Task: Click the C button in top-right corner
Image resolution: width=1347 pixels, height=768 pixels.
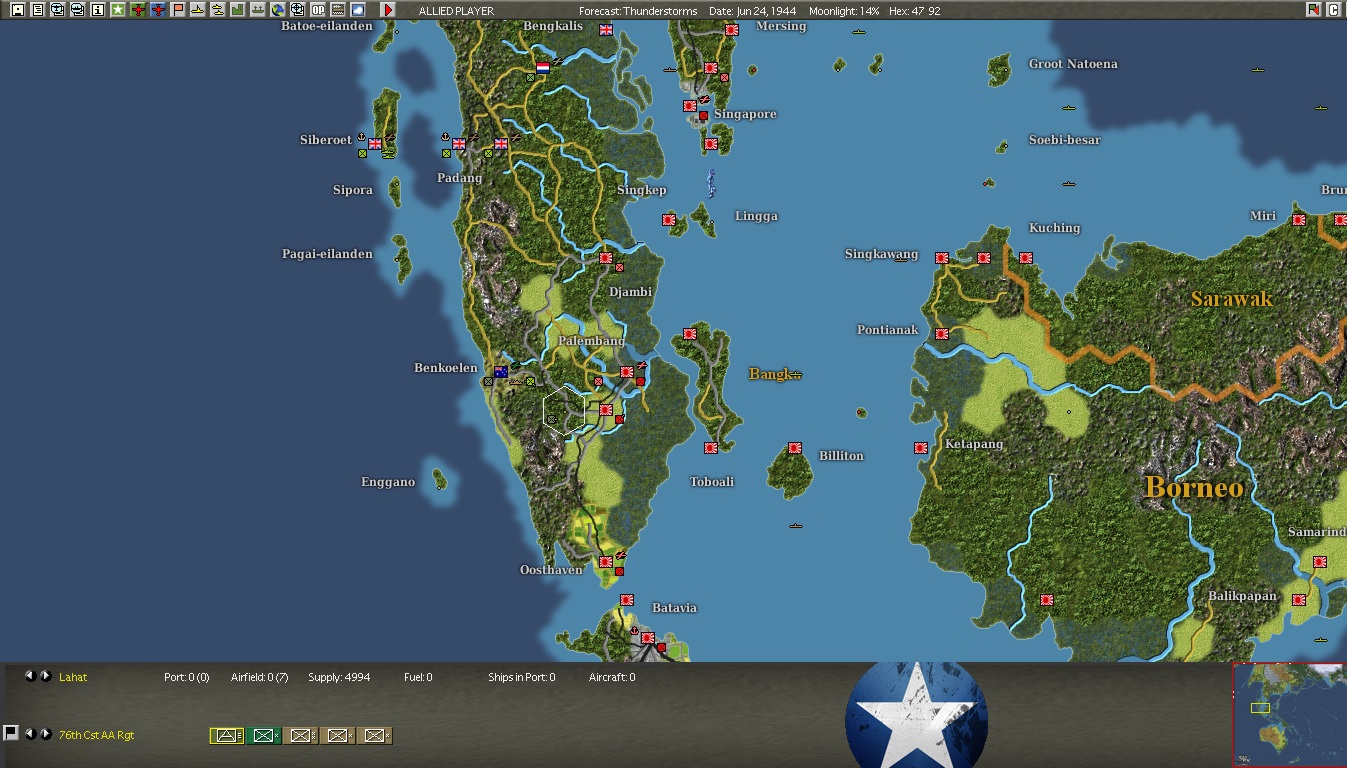Action: click(x=1333, y=10)
